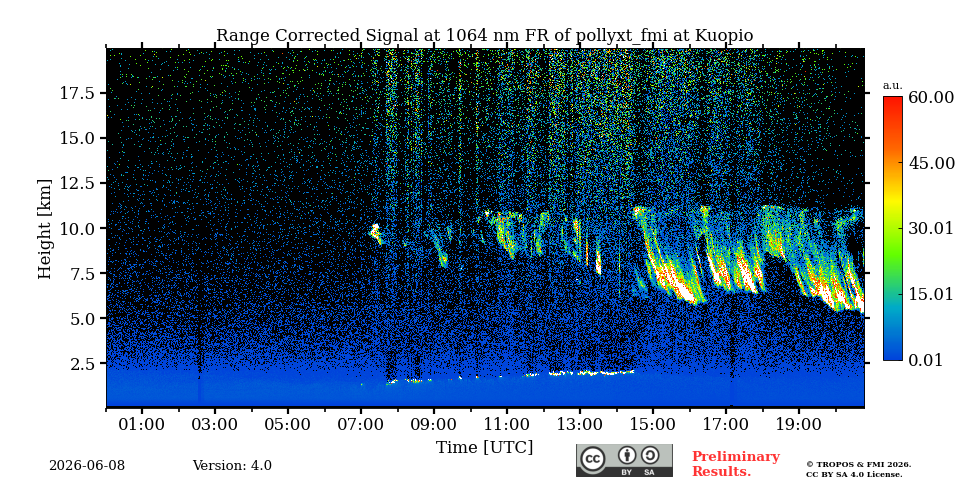Click the '7.5' height tick label
960x480 pixels.
[82, 274]
